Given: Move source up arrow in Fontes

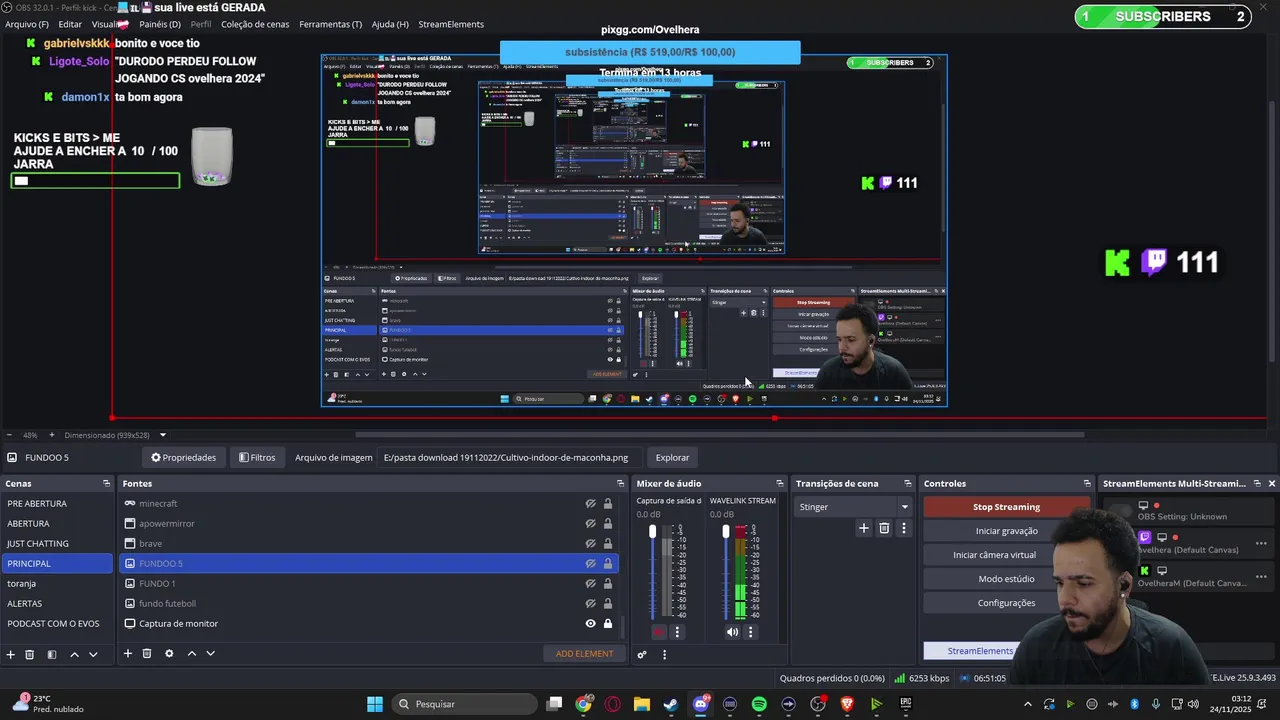Looking at the screenshot, I should (192, 653).
